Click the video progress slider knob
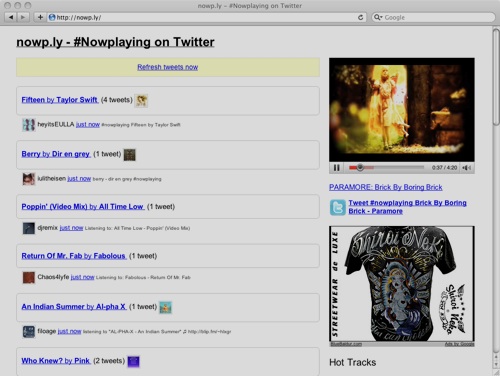The width and height of the screenshot is (500, 376). point(360,167)
